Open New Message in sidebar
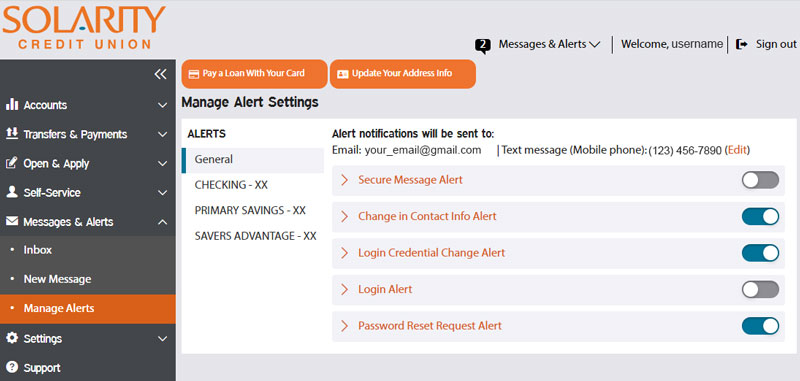This screenshot has height=381, width=800. (88, 279)
